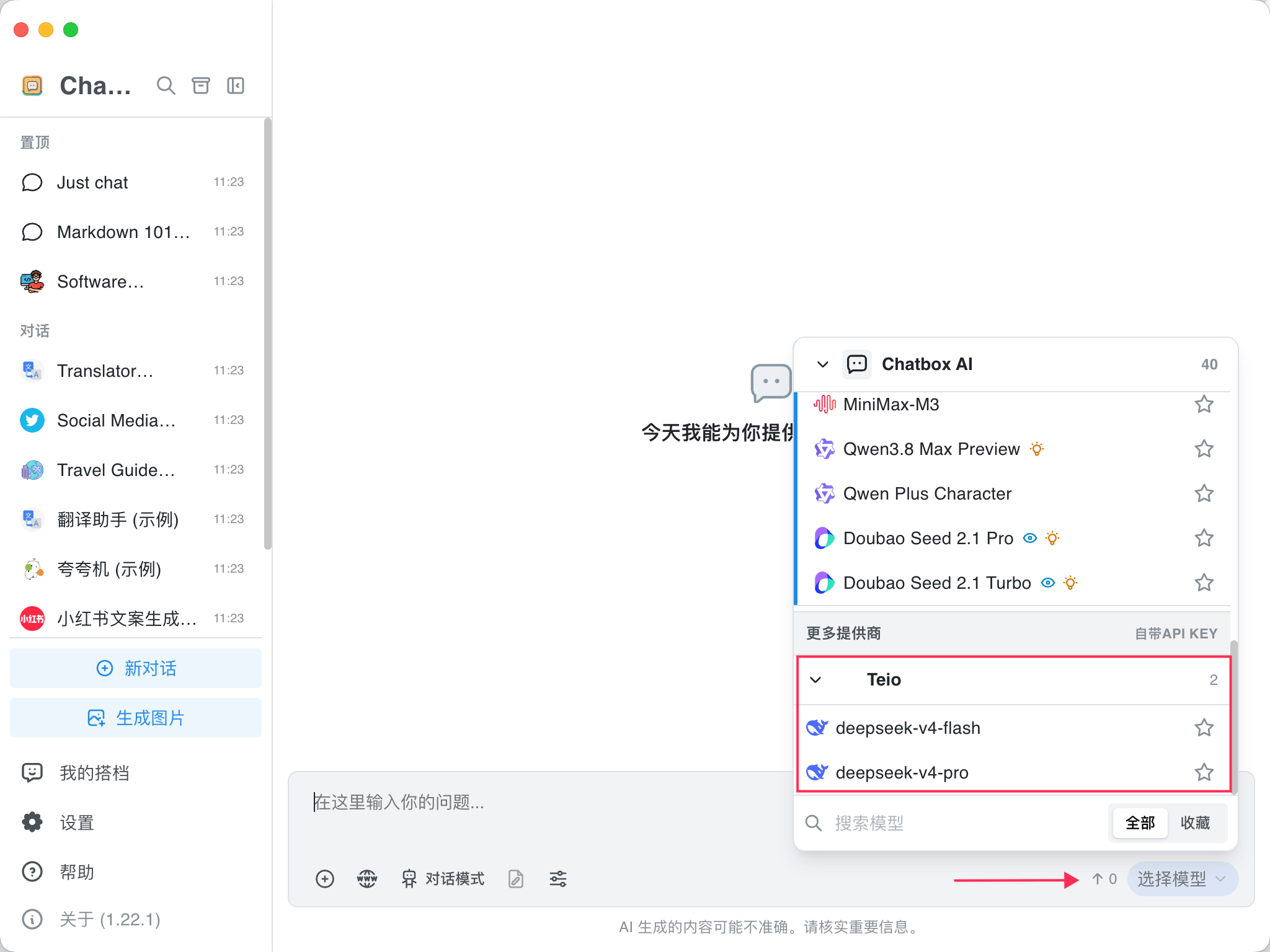1270x952 pixels.
Task: Click the search magnifier in model picker
Action: [x=814, y=823]
